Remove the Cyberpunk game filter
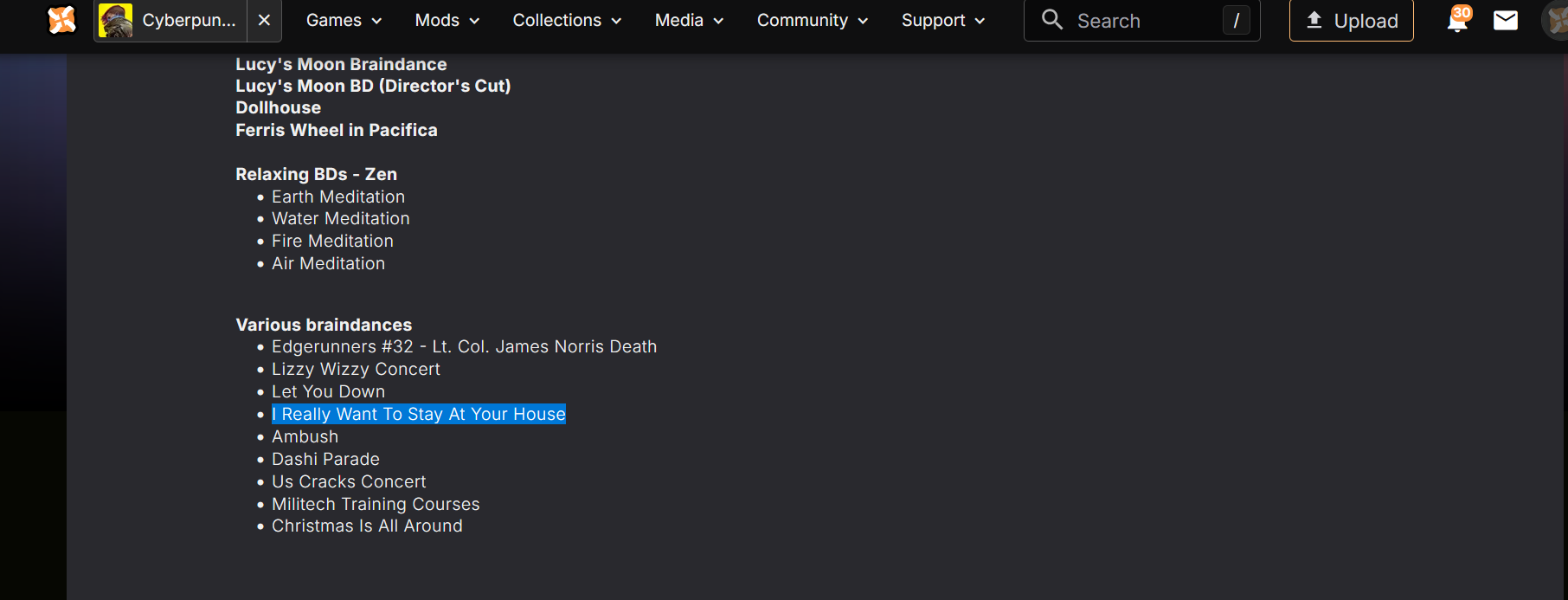The width and height of the screenshot is (1568, 600). (265, 20)
